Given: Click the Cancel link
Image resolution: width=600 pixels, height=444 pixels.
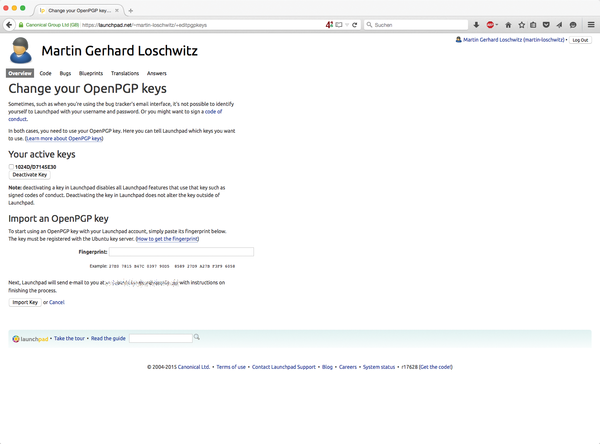Looking at the screenshot, I should tap(57, 302).
